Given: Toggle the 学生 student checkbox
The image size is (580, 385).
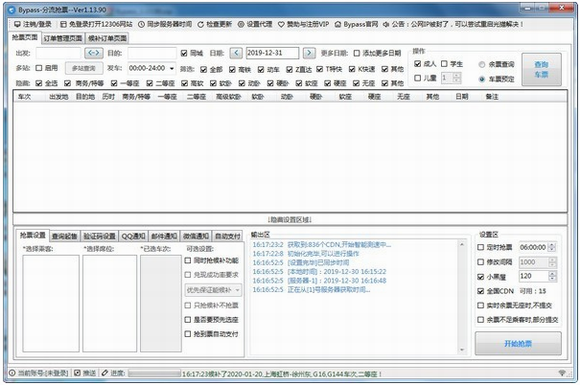Looking at the screenshot, I should 444,64.
